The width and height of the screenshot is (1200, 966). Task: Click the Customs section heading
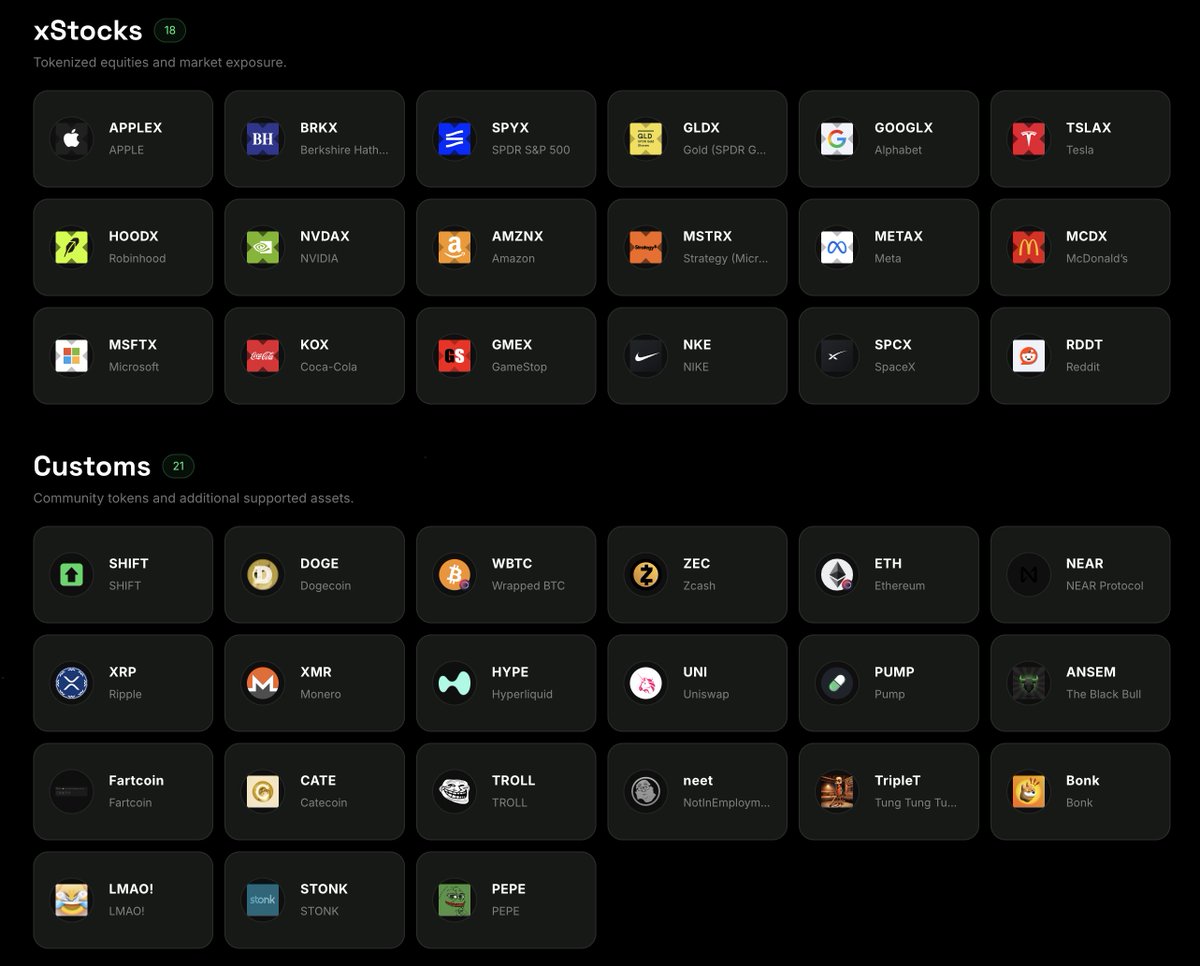tap(92, 466)
